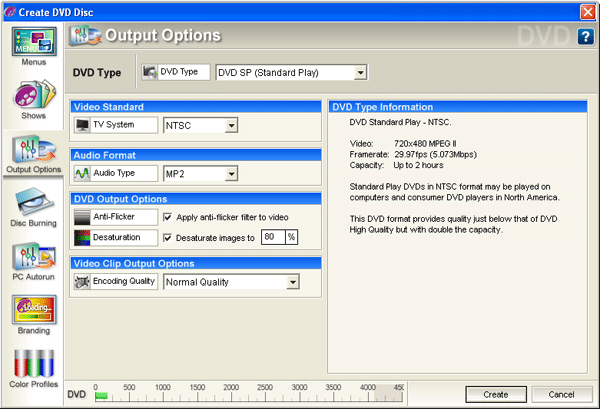Click the 720x480 MPEG II video value
This screenshot has width=600, height=409.
tap(425, 144)
